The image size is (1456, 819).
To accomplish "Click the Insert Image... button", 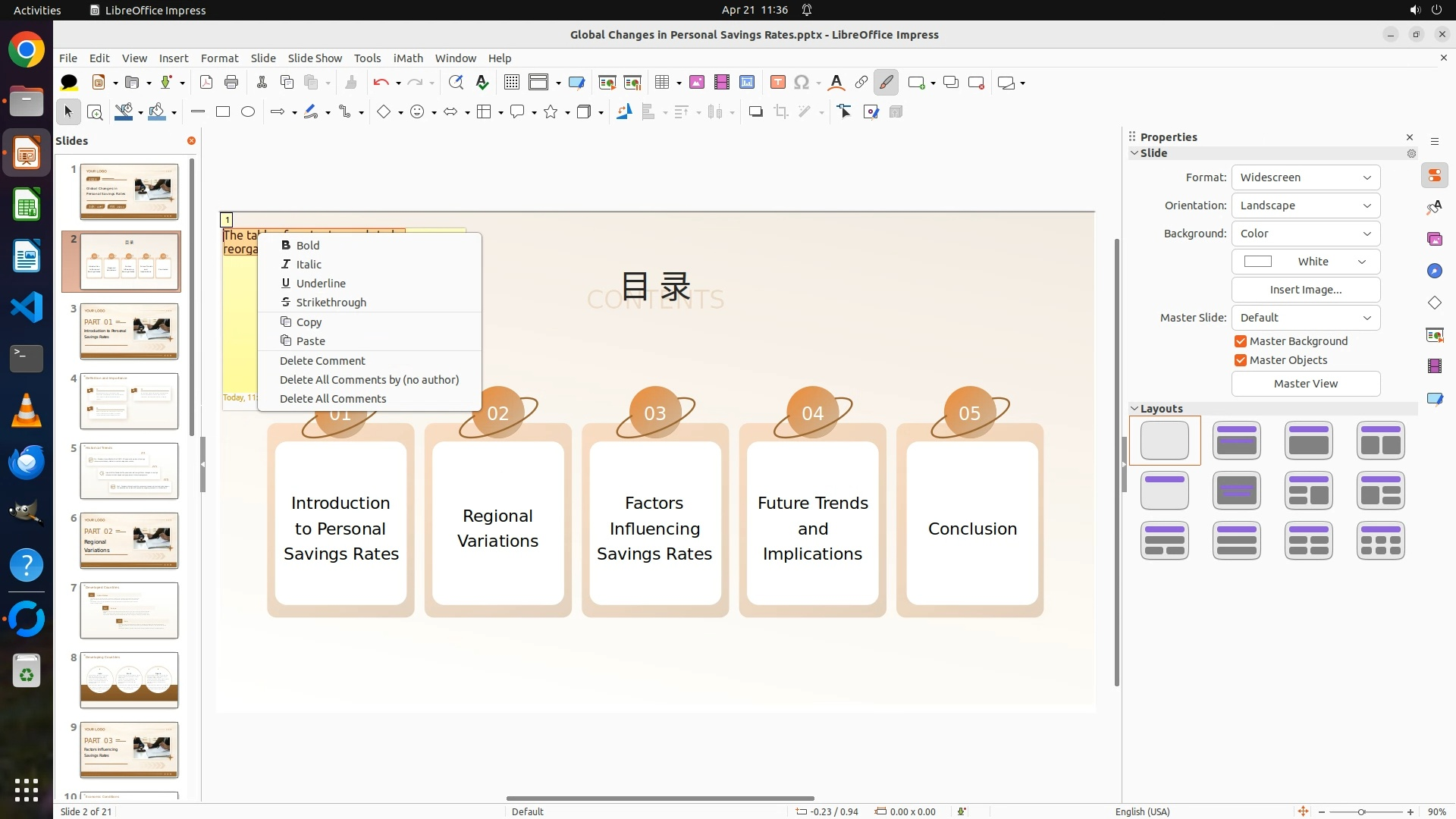I will click(x=1305, y=290).
